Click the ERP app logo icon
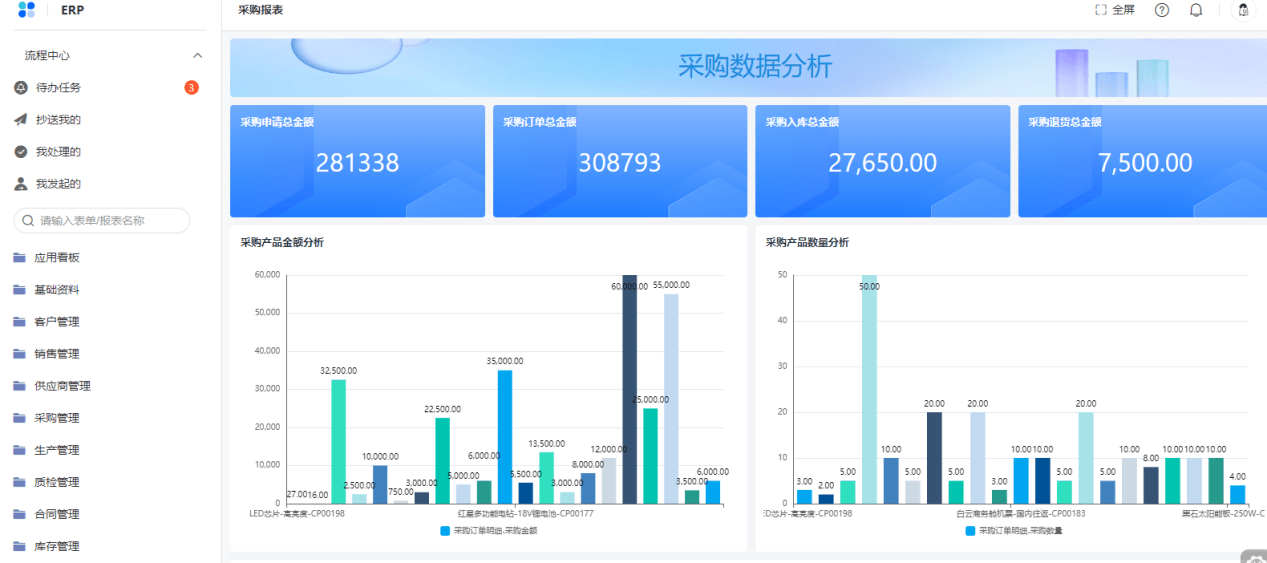The width and height of the screenshot is (1267, 563). pos(26,9)
